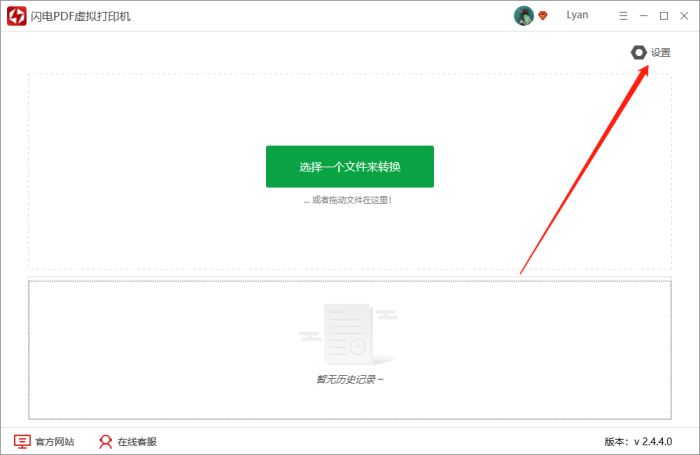Click the 闪电PDF lightning app logo

coord(17,16)
